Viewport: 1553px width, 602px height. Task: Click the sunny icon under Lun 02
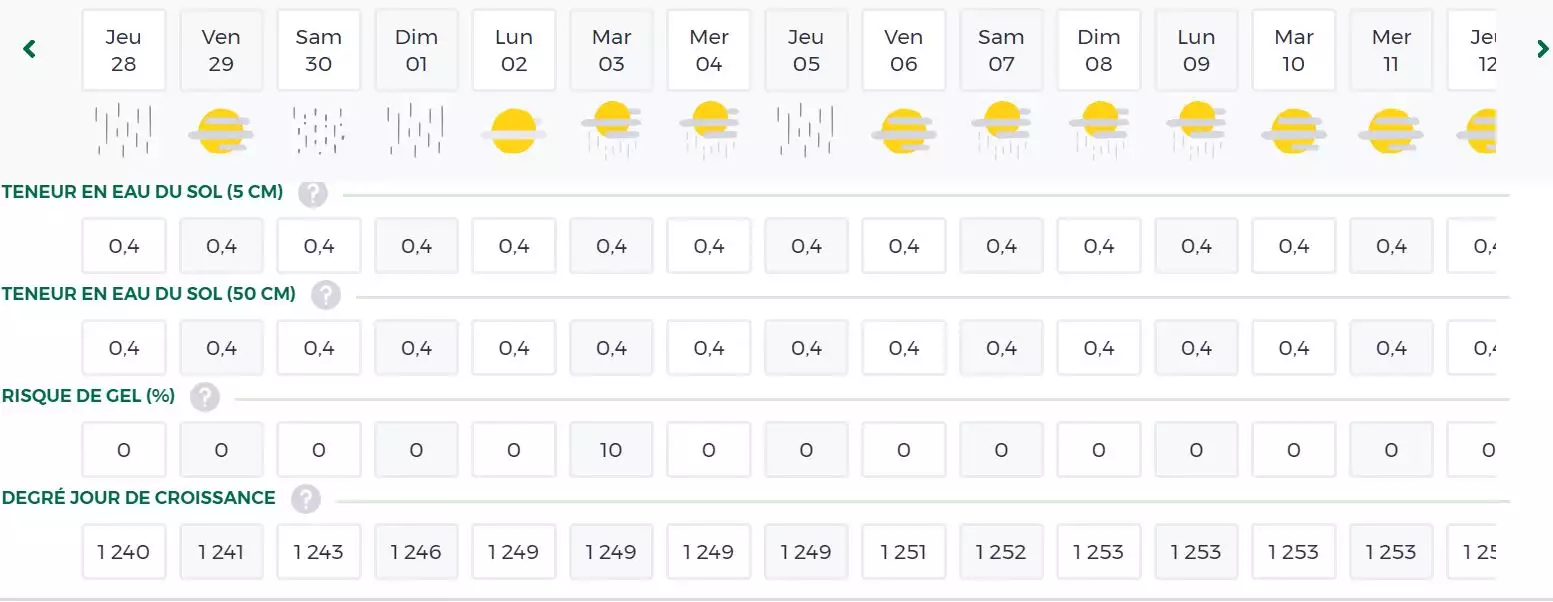pyautogui.click(x=514, y=131)
